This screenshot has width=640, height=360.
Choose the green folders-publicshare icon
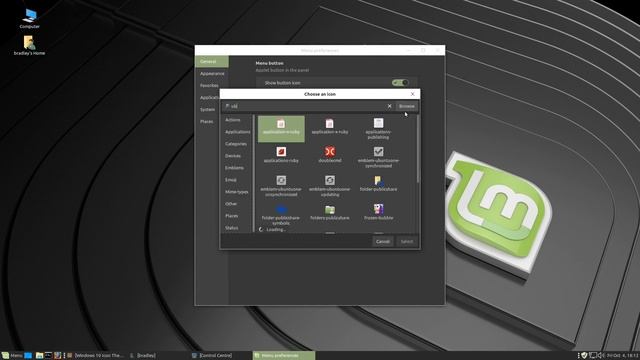click(330, 213)
